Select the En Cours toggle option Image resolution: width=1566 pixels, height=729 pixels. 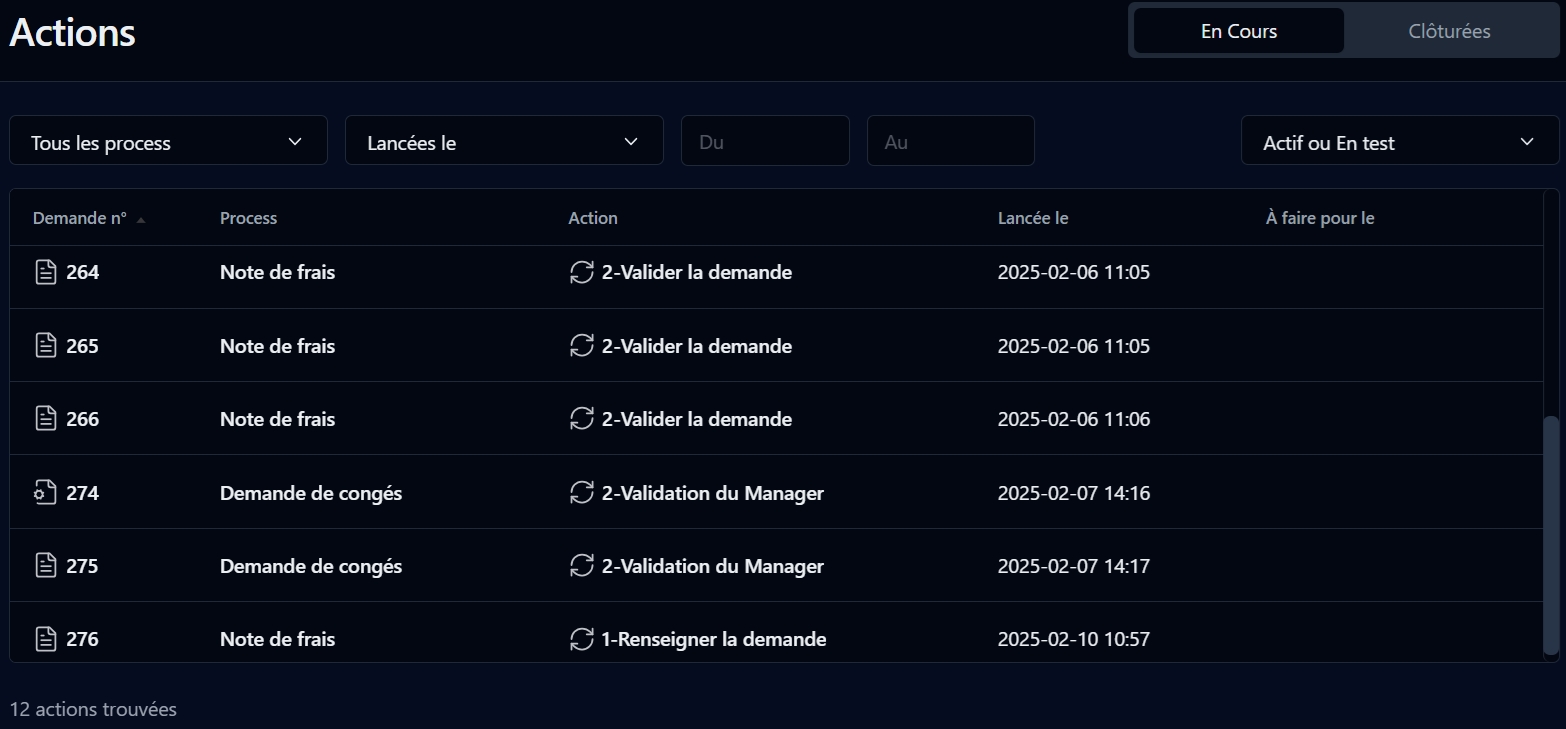[1238, 31]
